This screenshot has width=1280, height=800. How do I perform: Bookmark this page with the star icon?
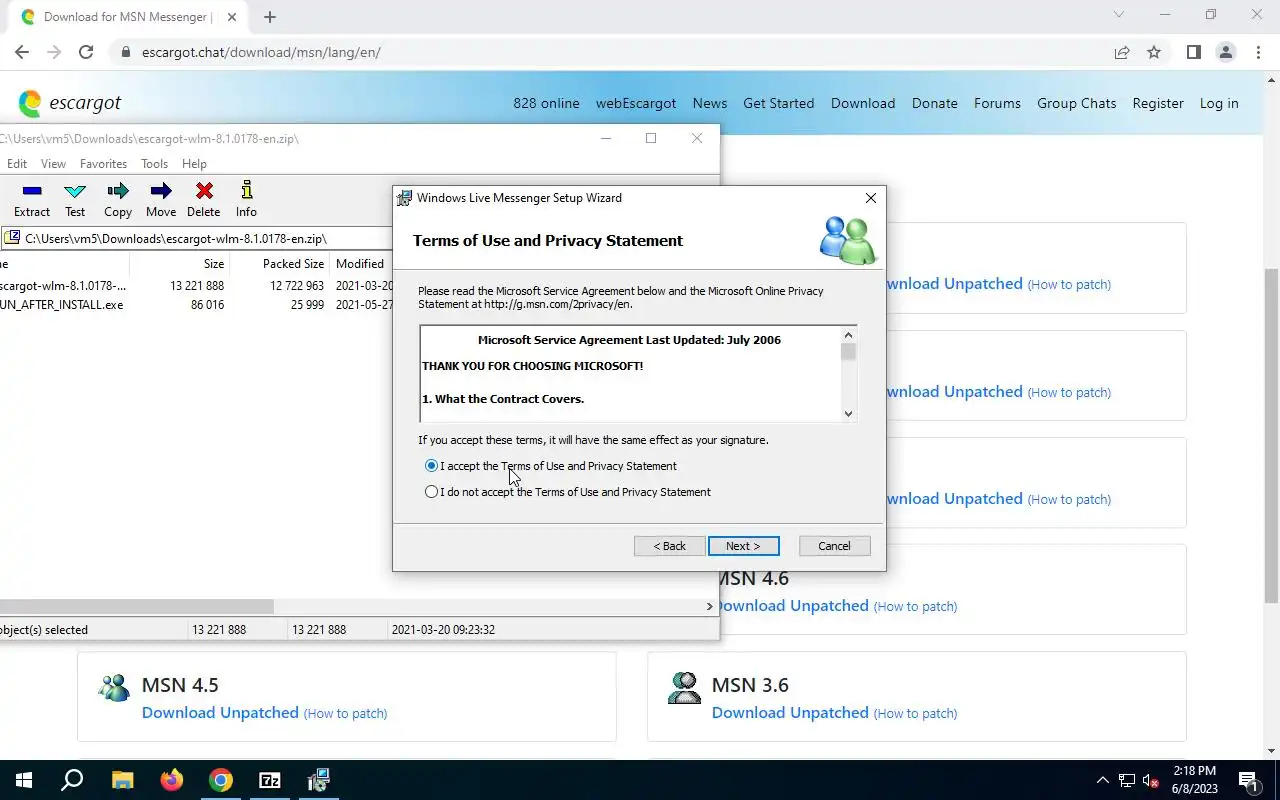coord(1154,52)
